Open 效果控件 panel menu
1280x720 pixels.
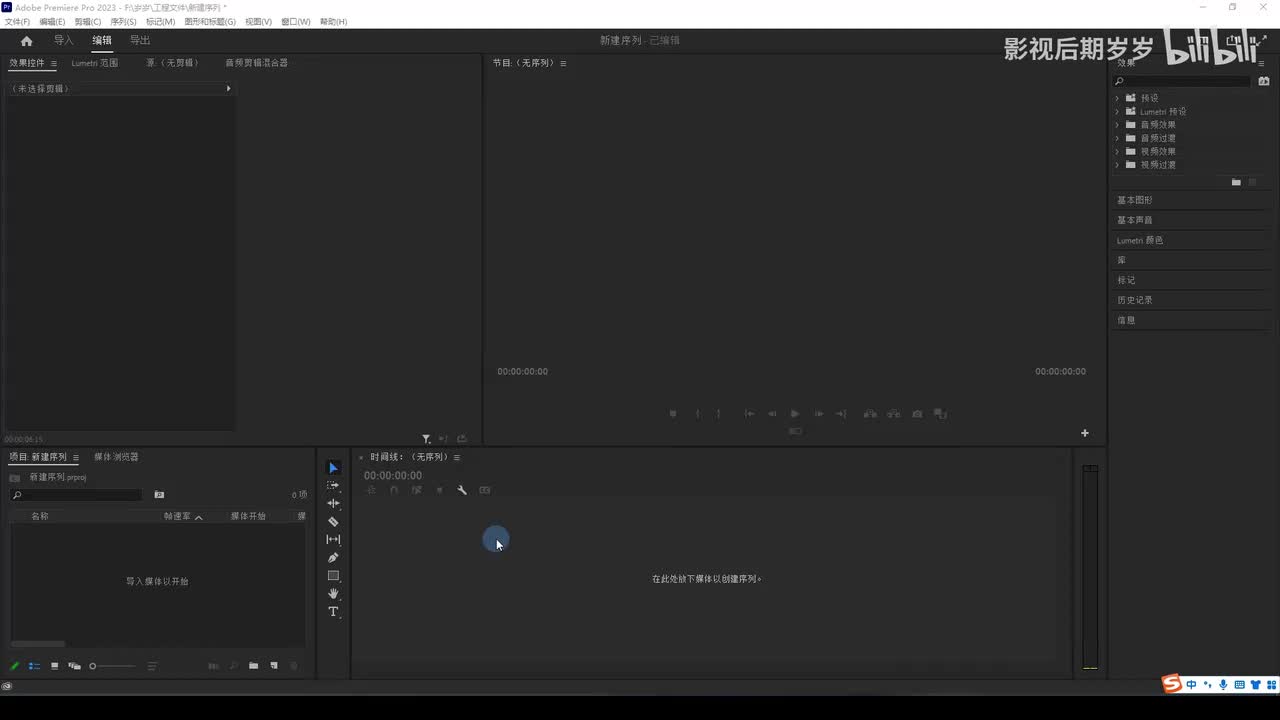54,63
